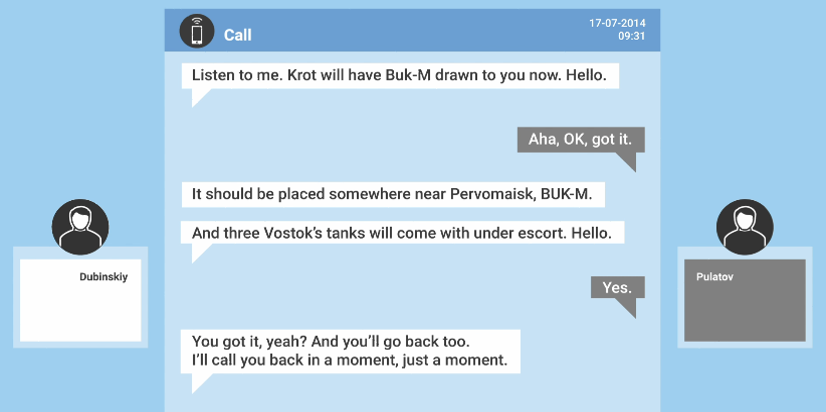Click the tail below "Listen to me" bubble
Viewport: 826px width, 412px height.
click(x=198, y=97)
